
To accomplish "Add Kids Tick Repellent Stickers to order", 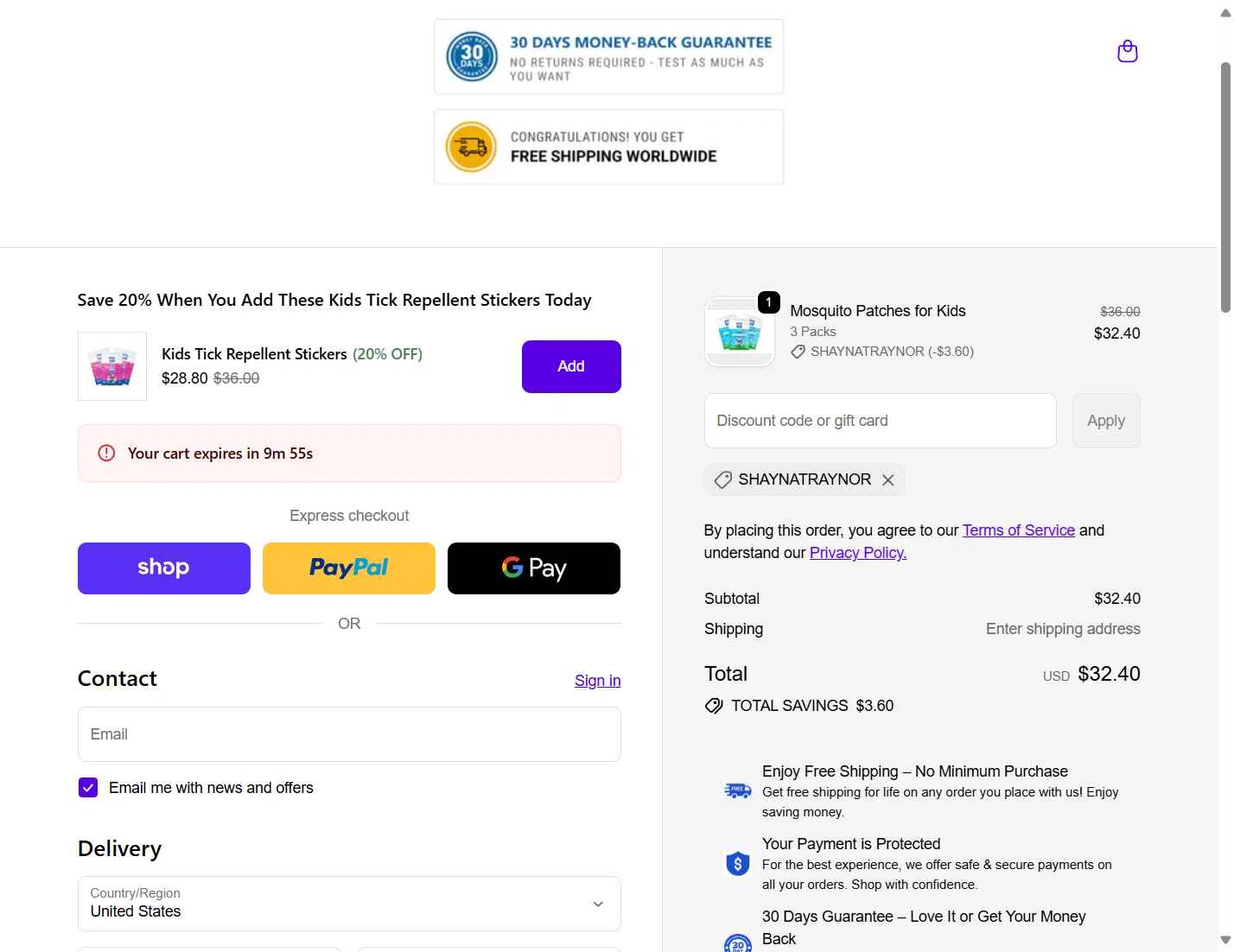I will coord(571,366).
